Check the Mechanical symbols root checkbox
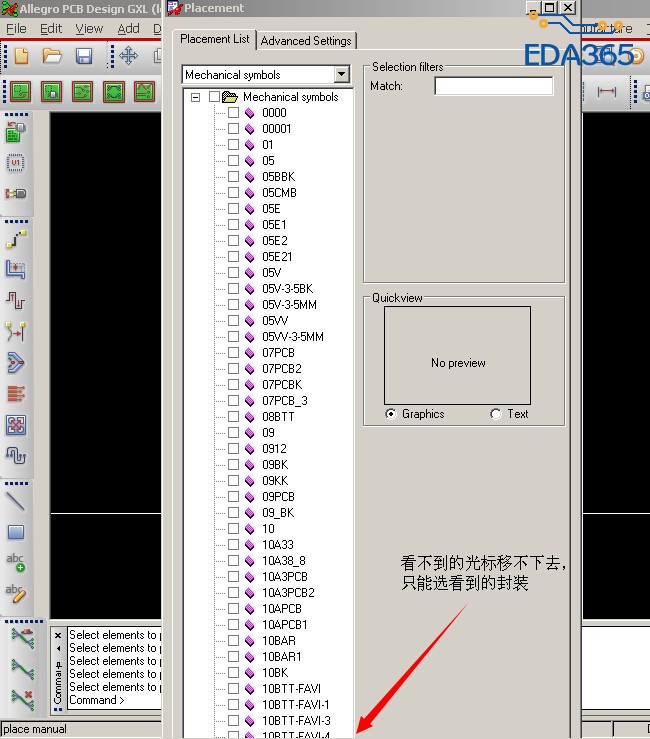This screenshot has width=650, height=739. point(214,97)
